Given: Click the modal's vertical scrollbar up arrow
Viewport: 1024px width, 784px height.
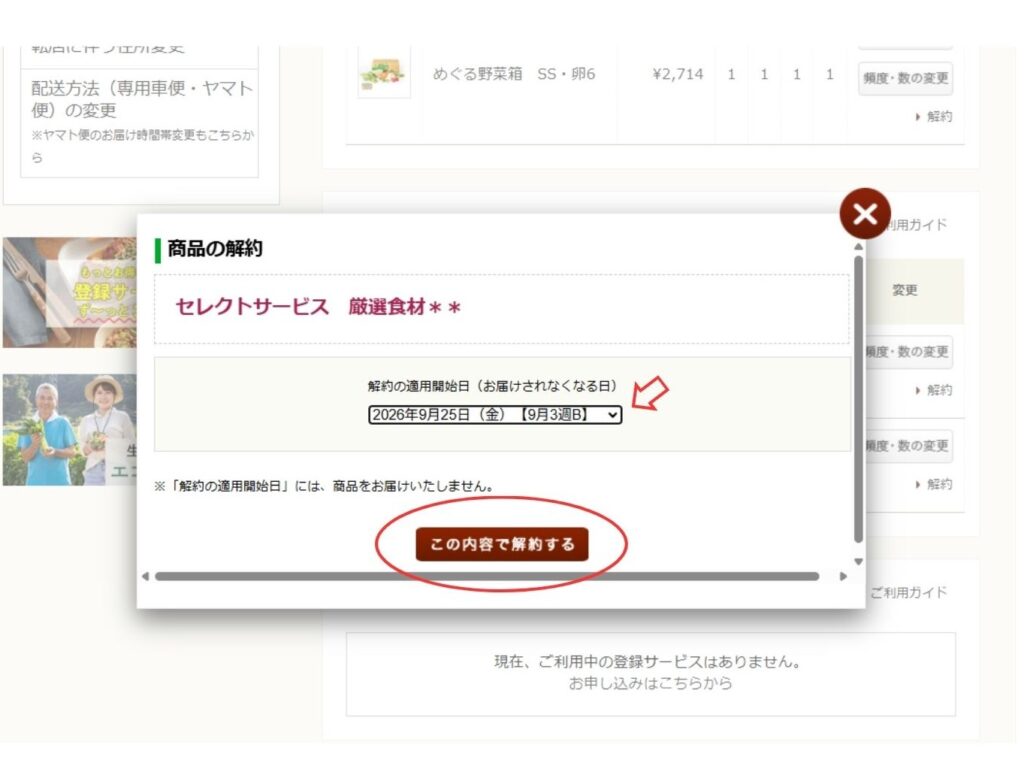Looking at the screenshot, I should click(x=858, y=247).
